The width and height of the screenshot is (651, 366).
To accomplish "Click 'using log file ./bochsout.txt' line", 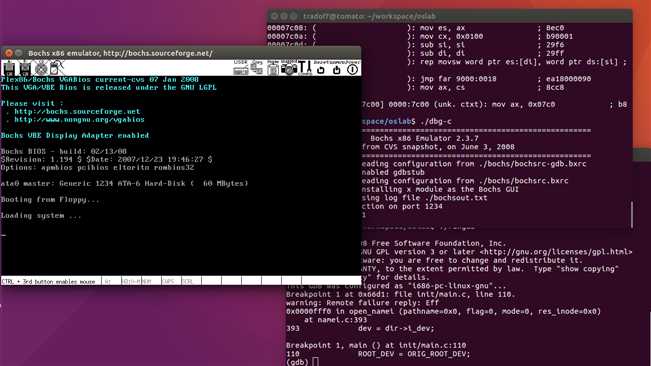I will click(x=423, y=198).
